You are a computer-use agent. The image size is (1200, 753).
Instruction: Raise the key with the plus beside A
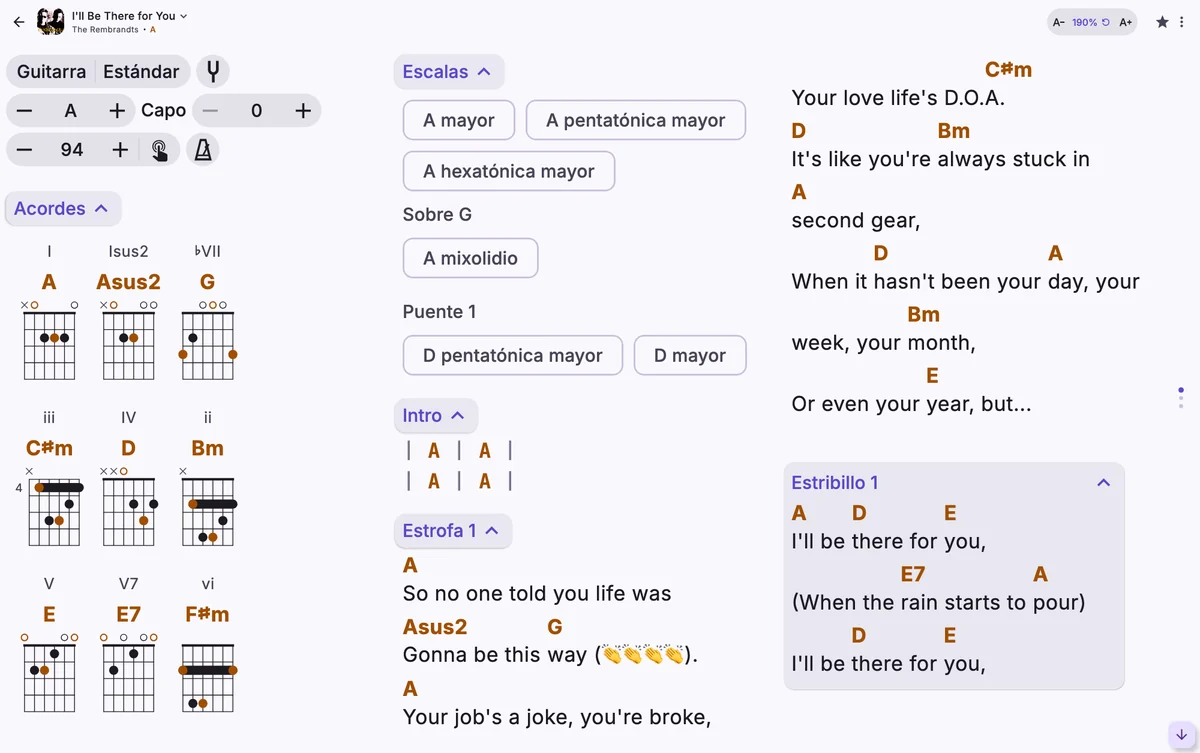pyautogui.click(x=117, y=111)
